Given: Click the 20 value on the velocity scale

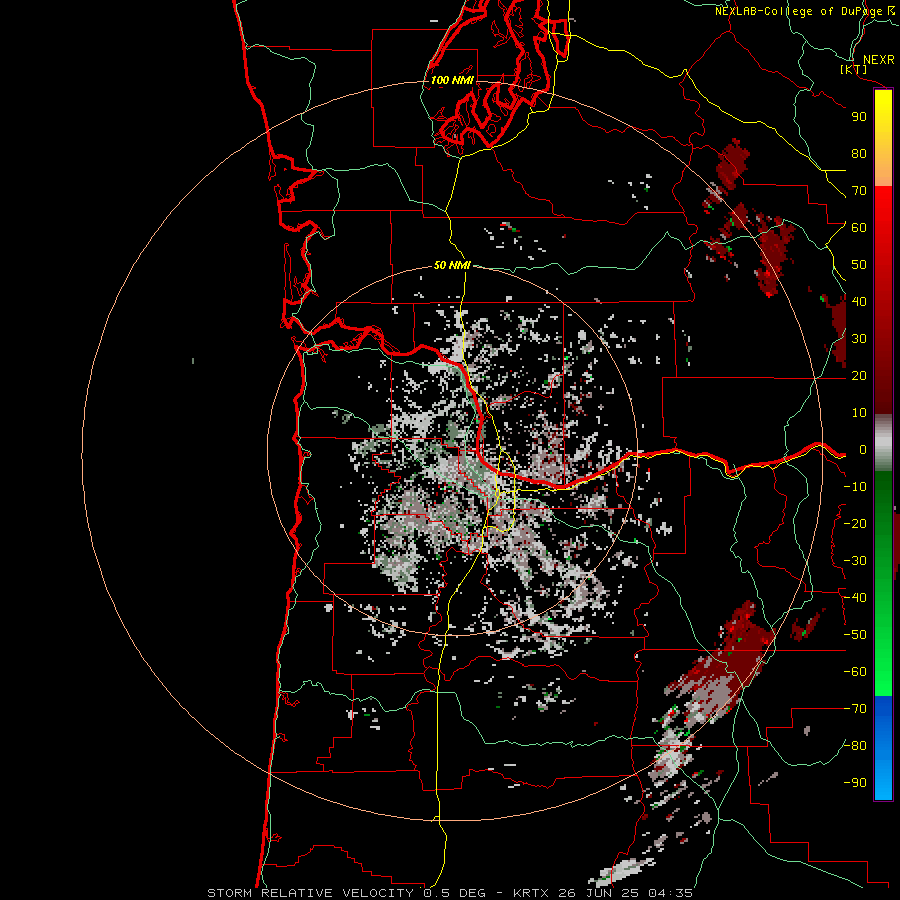Looking at the screenshot, I should (x=859, y=376).
